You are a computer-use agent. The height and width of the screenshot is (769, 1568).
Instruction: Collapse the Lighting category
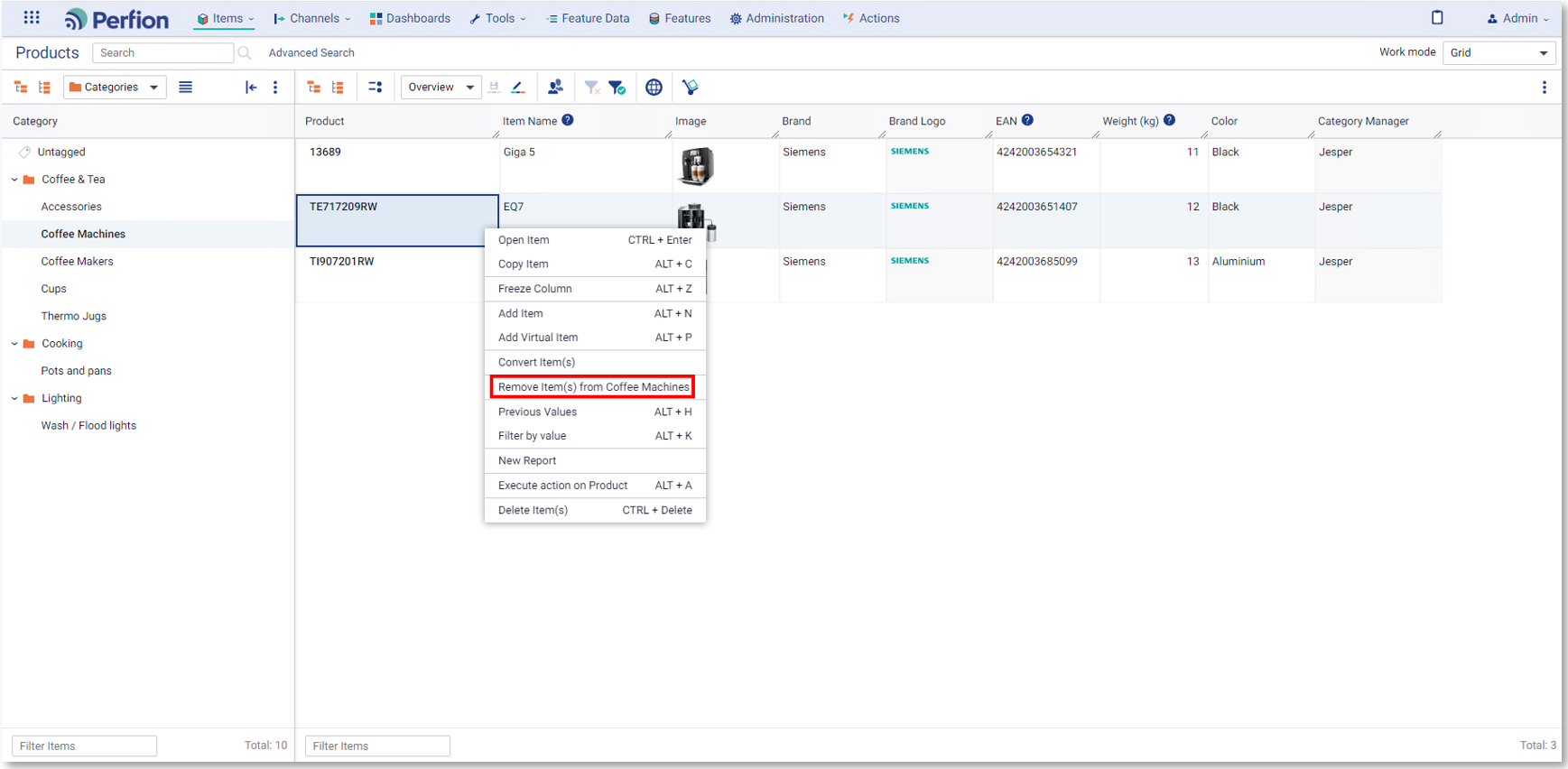[x=14, y=398]
